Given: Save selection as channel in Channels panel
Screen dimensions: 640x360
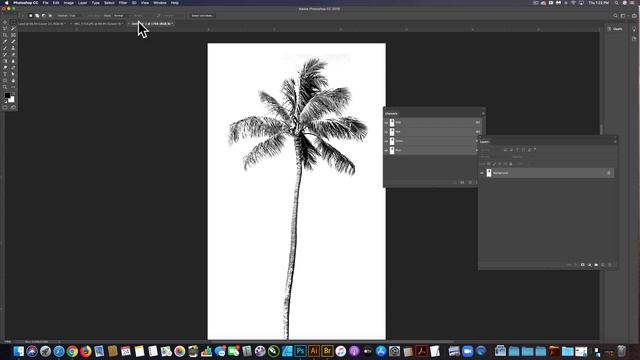Looking at the screenshot, I should pos(462,182).
